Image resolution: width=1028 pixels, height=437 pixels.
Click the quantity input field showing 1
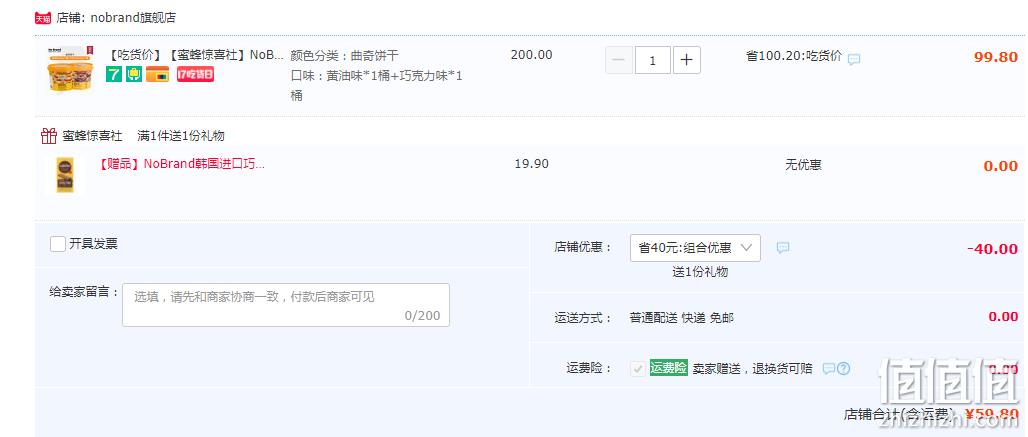pos(652,60)
